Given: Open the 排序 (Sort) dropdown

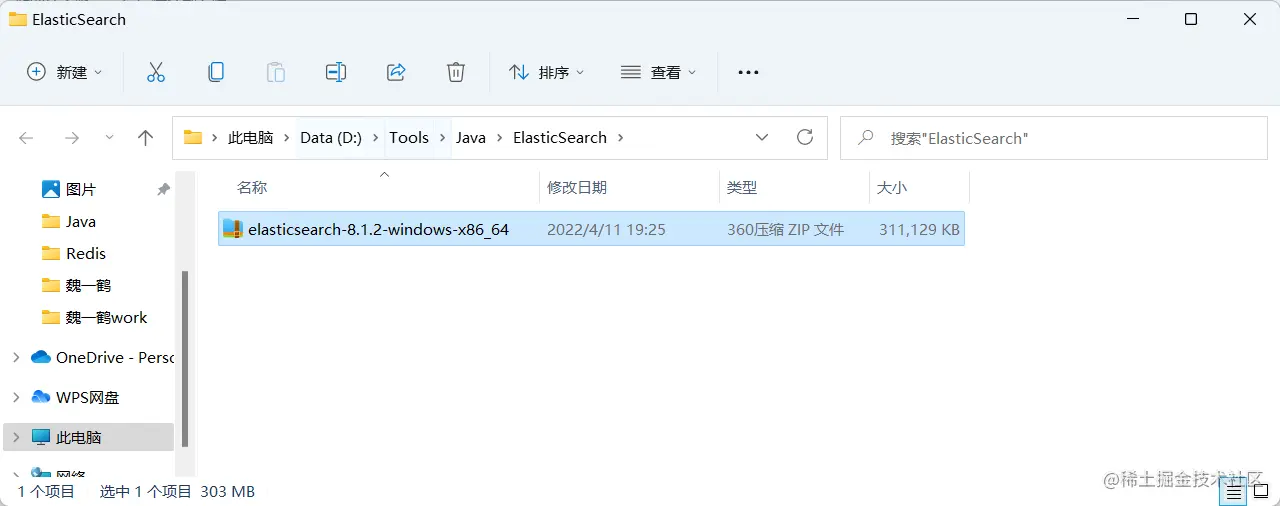Looking at the screenshot, I should click(547, 72).
